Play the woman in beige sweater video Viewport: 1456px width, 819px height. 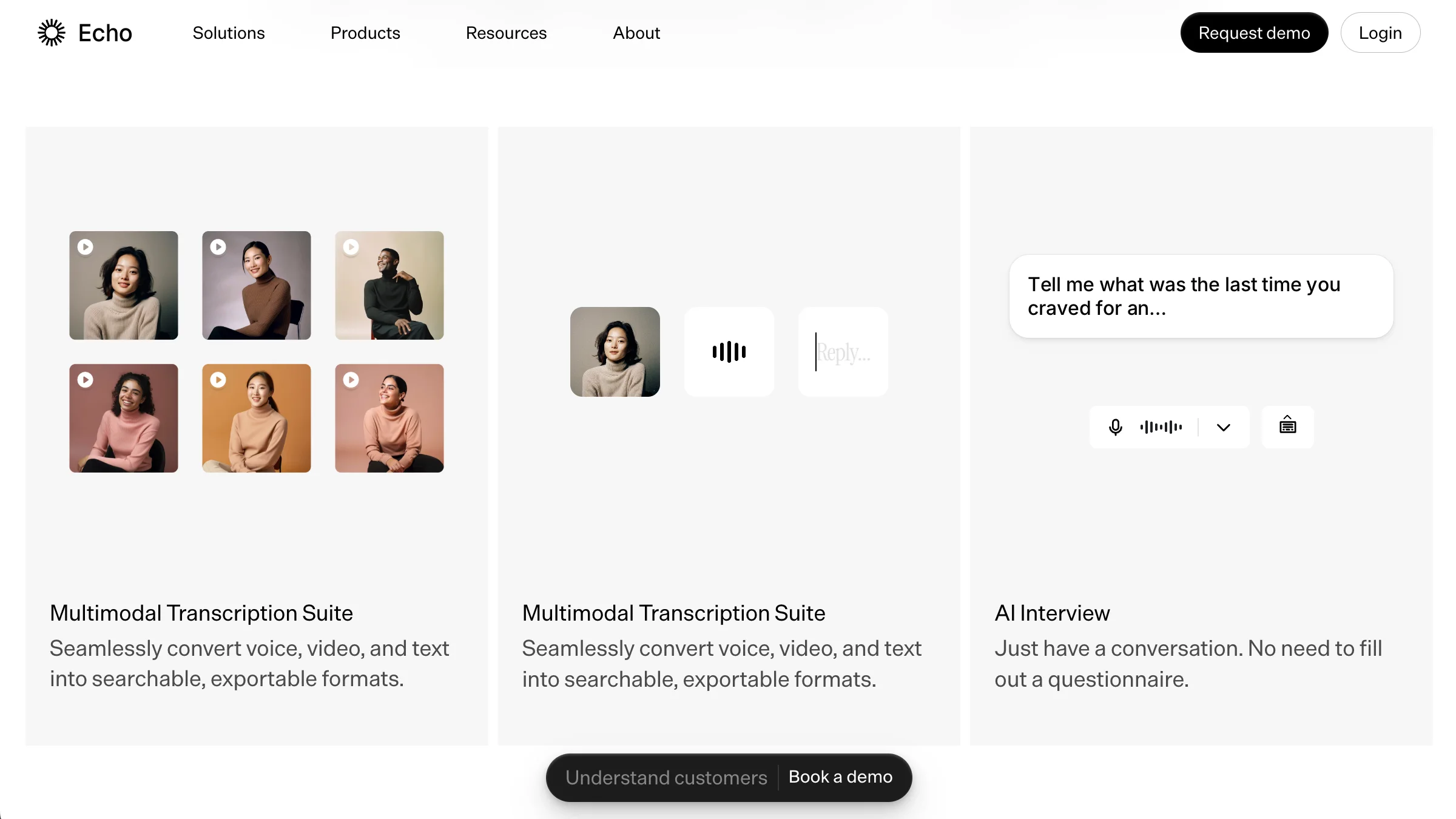pyautogui.click(x=86, y=247)
